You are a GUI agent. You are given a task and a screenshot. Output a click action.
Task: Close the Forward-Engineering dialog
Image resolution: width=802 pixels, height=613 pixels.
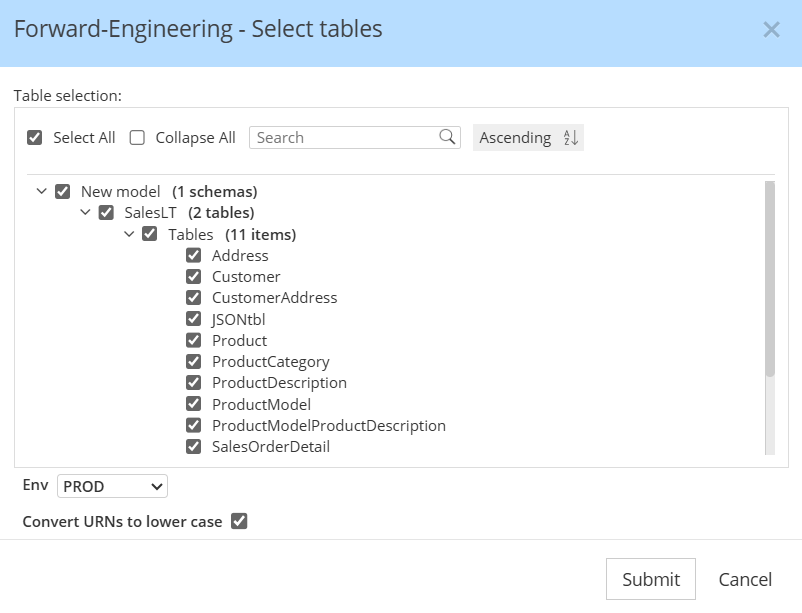[x=771, y=30]
